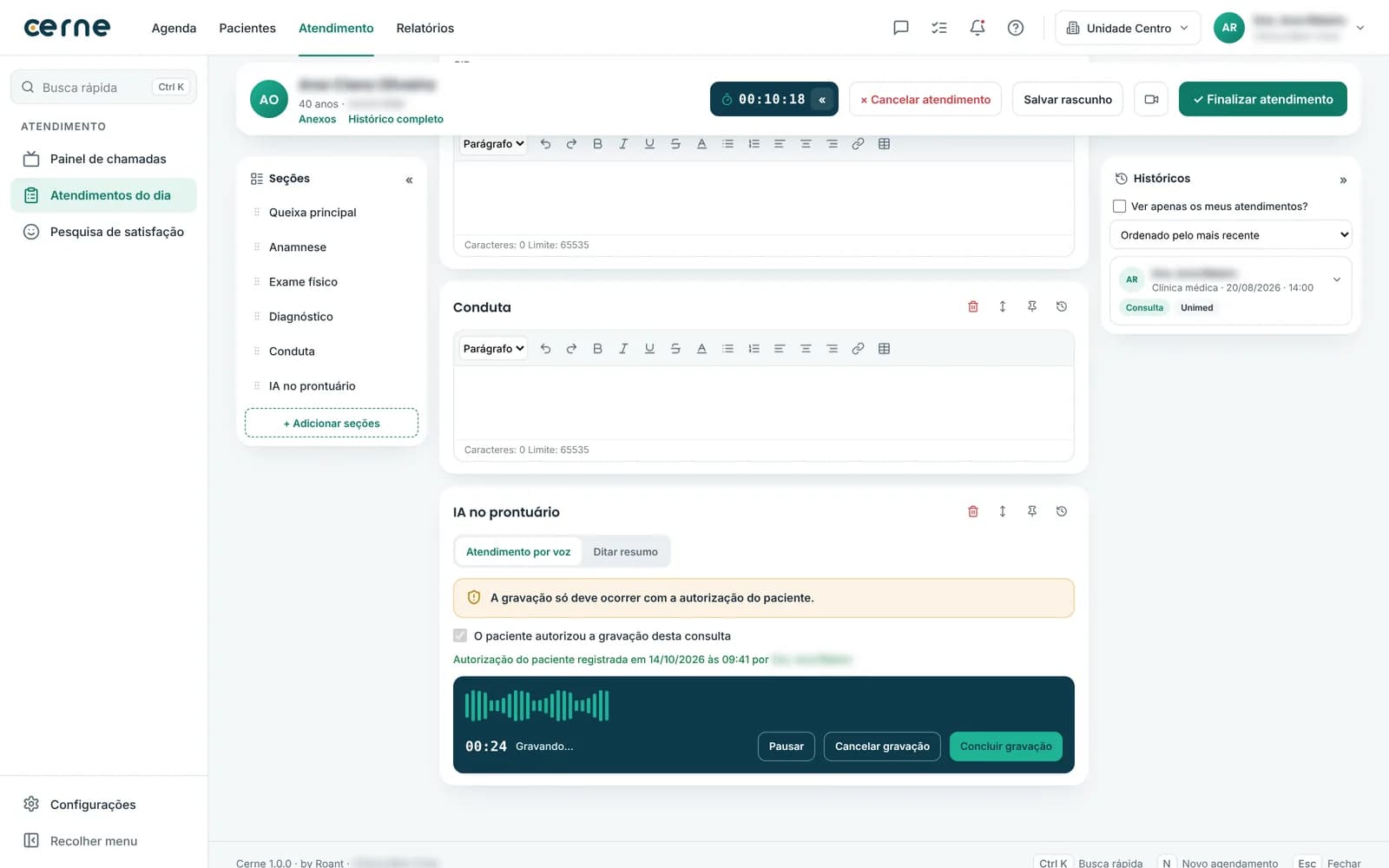Check 'Ver apenas os meus atendimentos?'
This screenshot has width=1389, height=868.
click(1120, 206)
